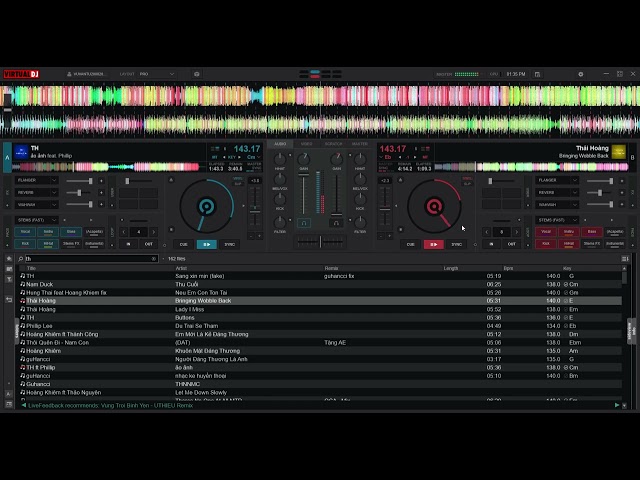Adjust deck A volume fader
Viewport: 640px width, 480px height.
pos(303,194)
